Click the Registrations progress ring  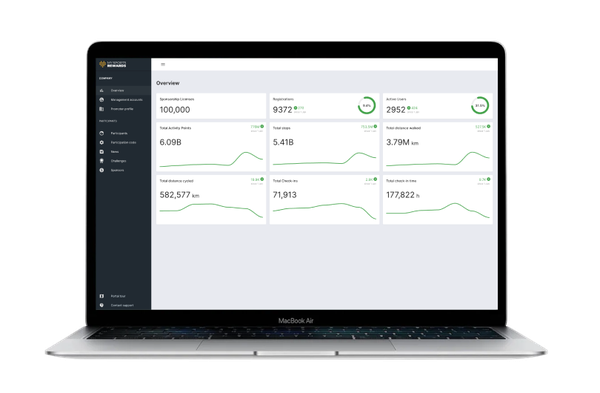point(367,105)
